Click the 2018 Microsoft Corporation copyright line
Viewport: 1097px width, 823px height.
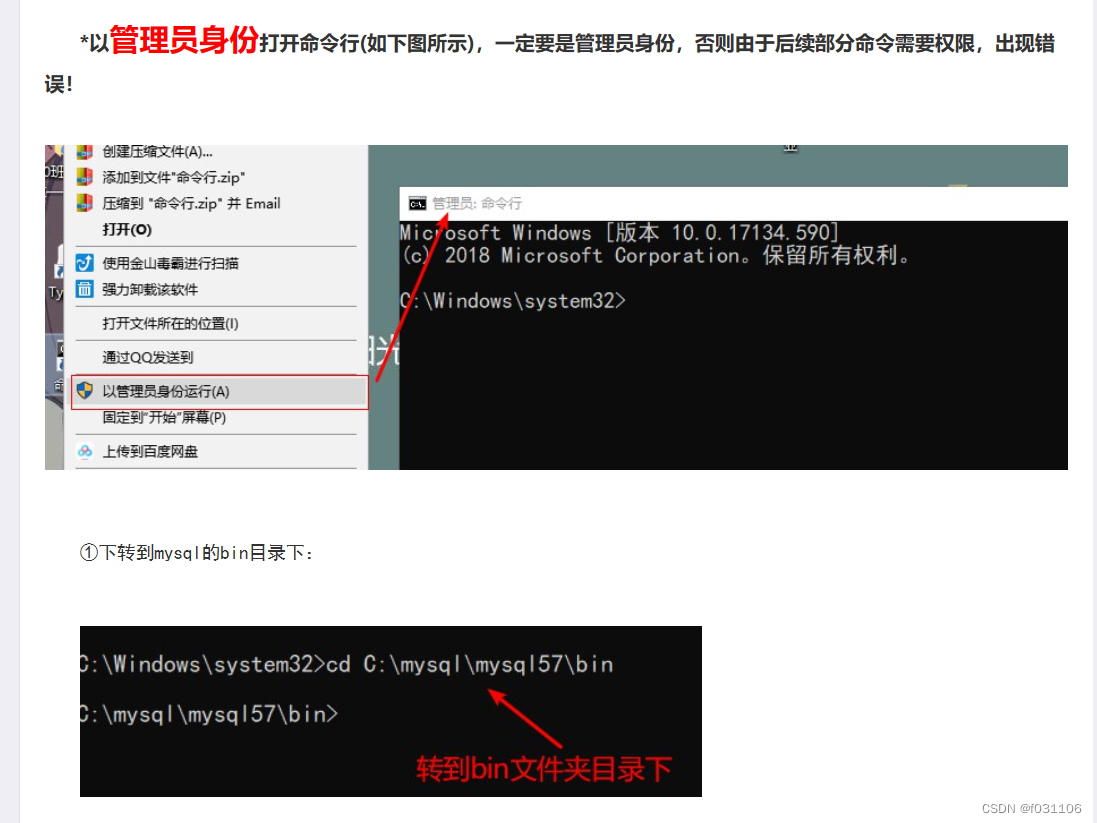click(656, 255)
